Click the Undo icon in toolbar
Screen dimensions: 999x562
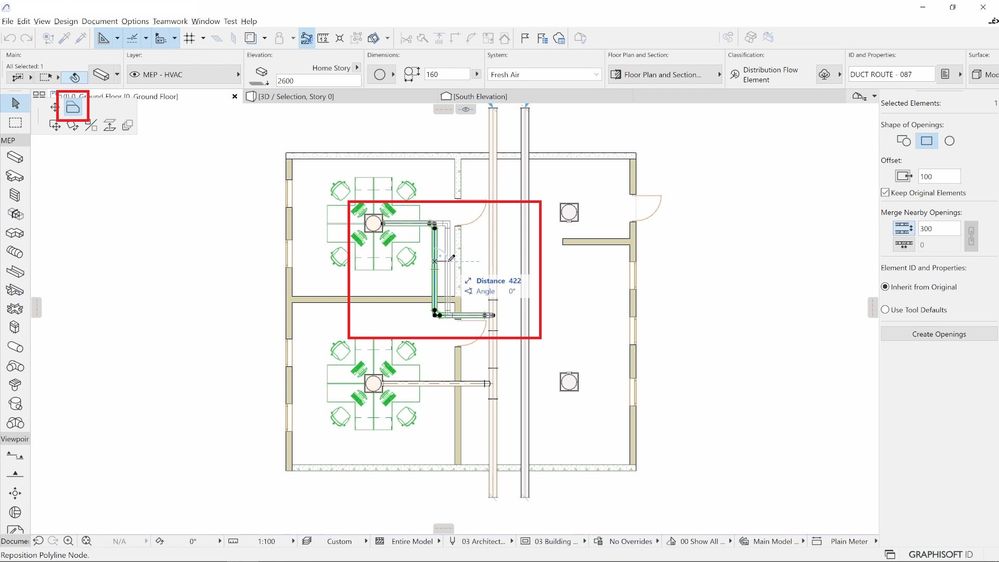point(10,38)
